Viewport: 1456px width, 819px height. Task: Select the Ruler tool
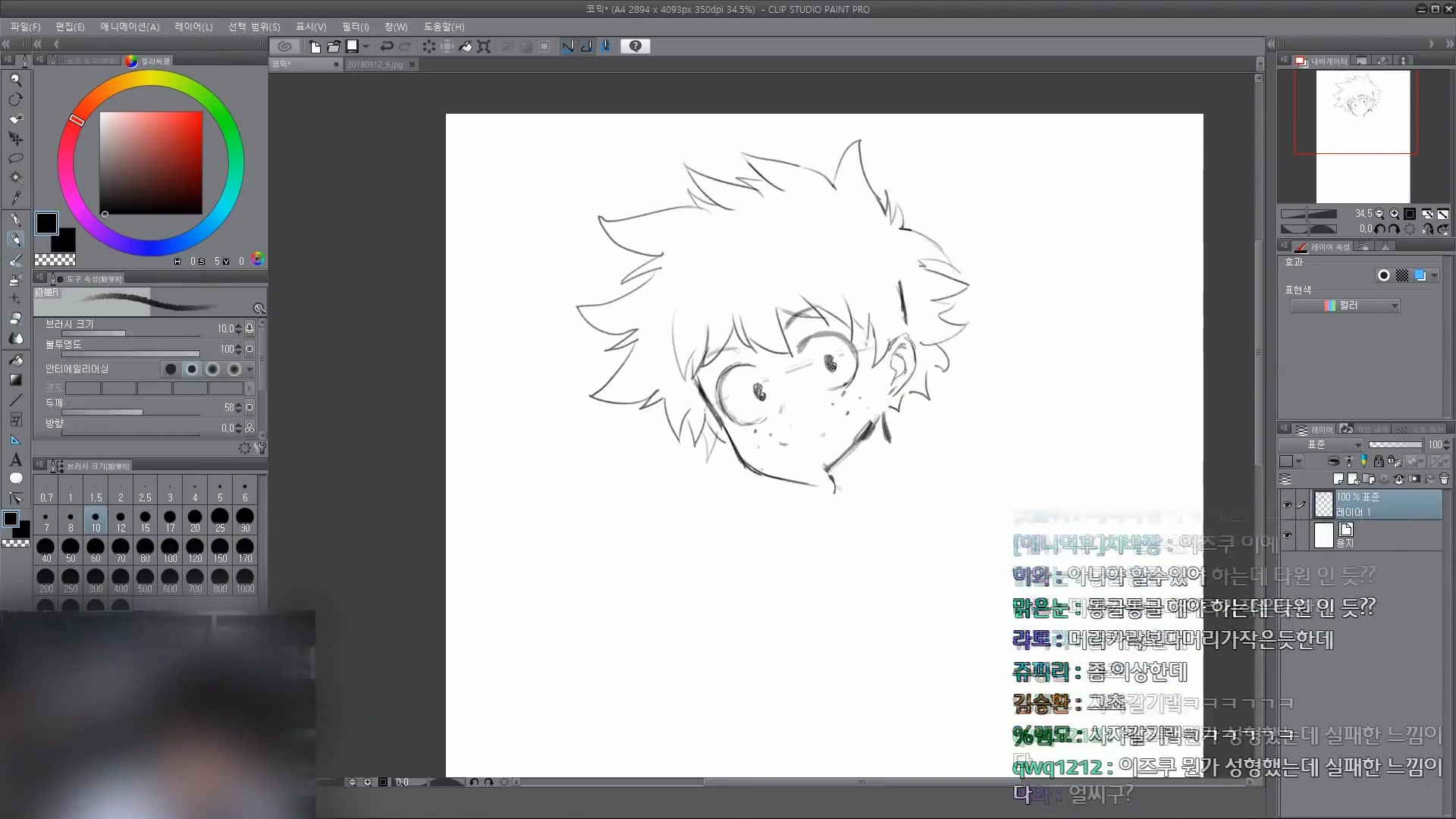coord(15,440)
